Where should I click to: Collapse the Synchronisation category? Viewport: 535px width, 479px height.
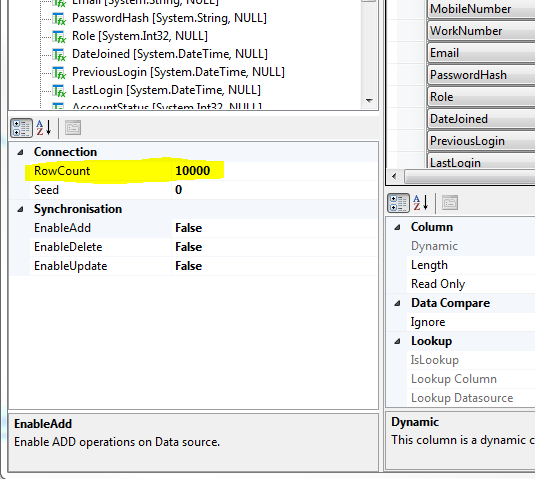pyautogui.click(x=20, y=209)
